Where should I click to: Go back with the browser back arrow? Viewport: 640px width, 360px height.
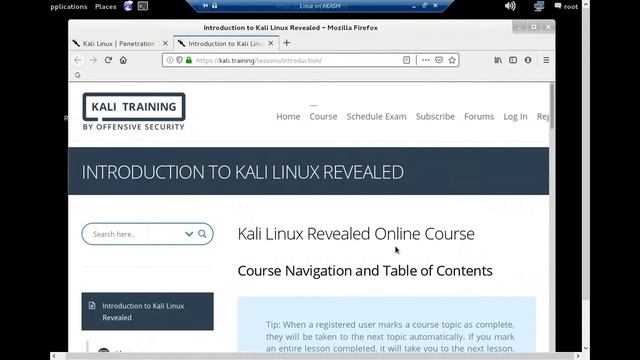[78, 60]
